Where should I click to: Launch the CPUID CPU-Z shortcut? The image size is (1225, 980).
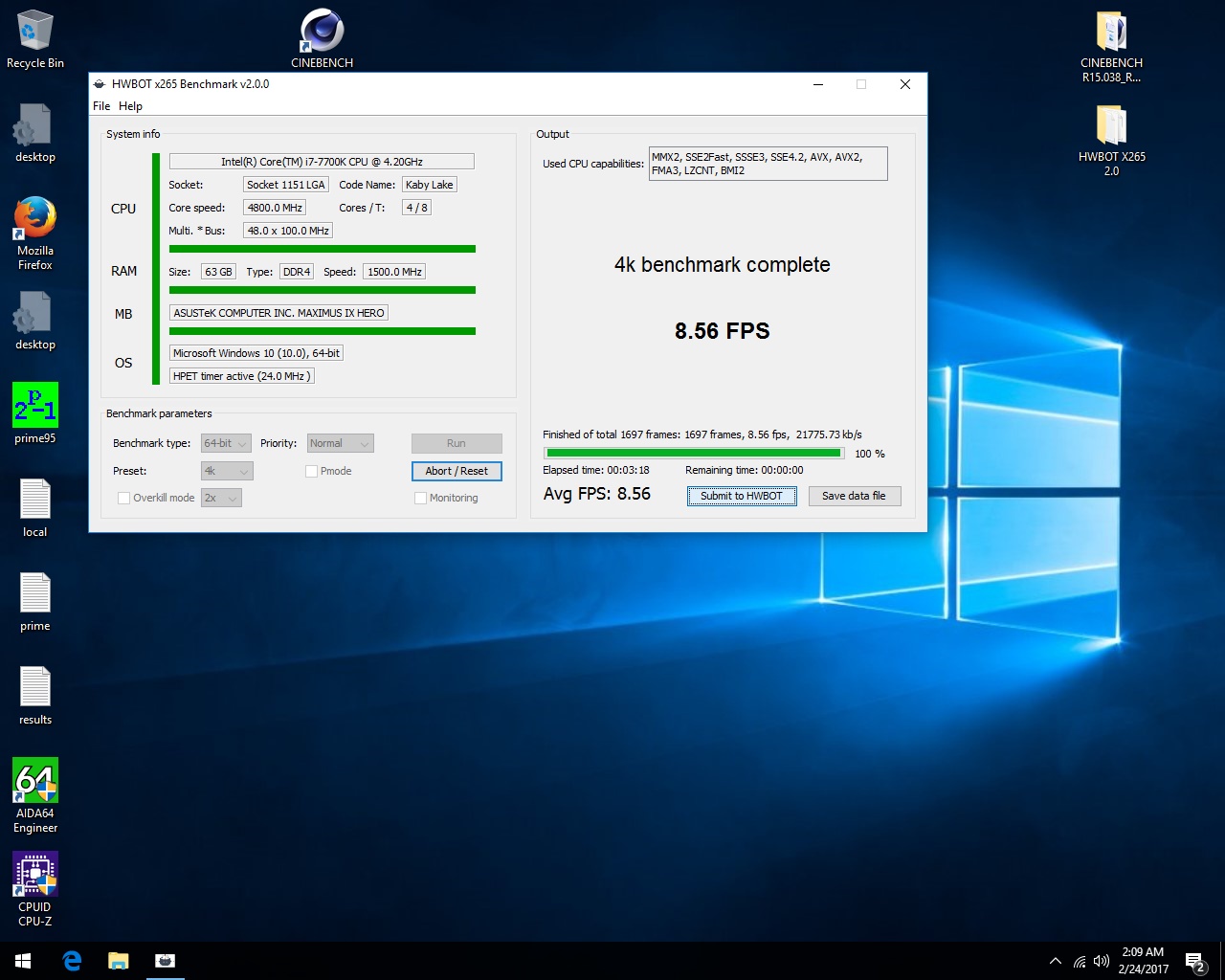tap(34, 889)
